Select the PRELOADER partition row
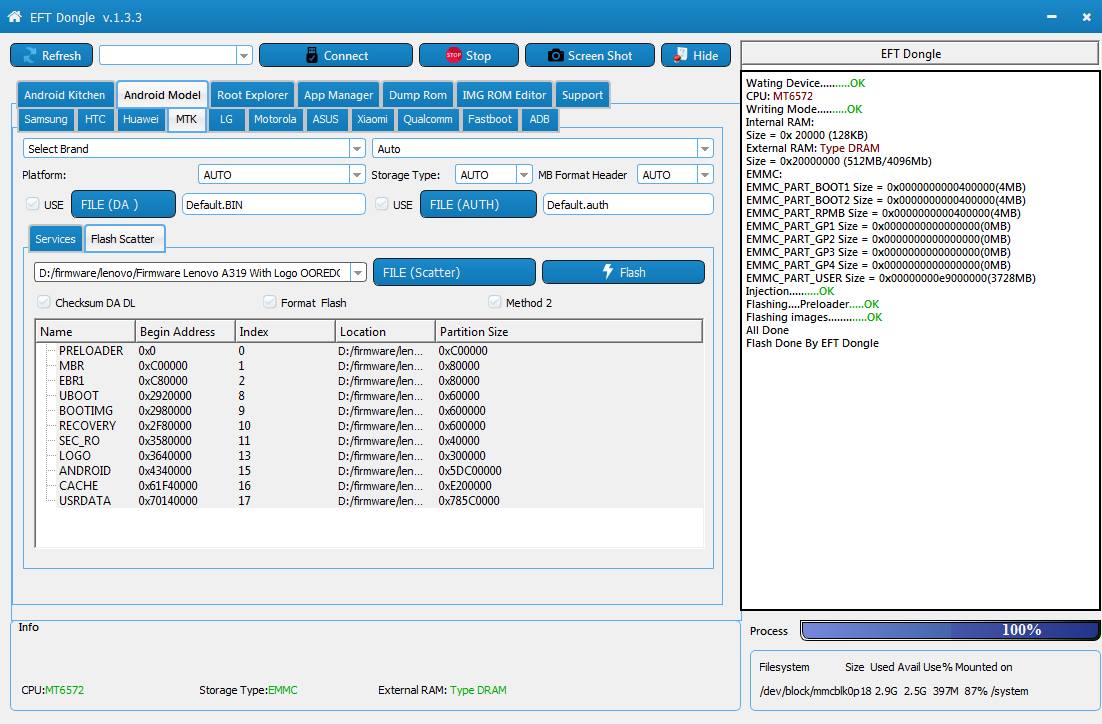 pyautogui.click(x=369, y=350)
